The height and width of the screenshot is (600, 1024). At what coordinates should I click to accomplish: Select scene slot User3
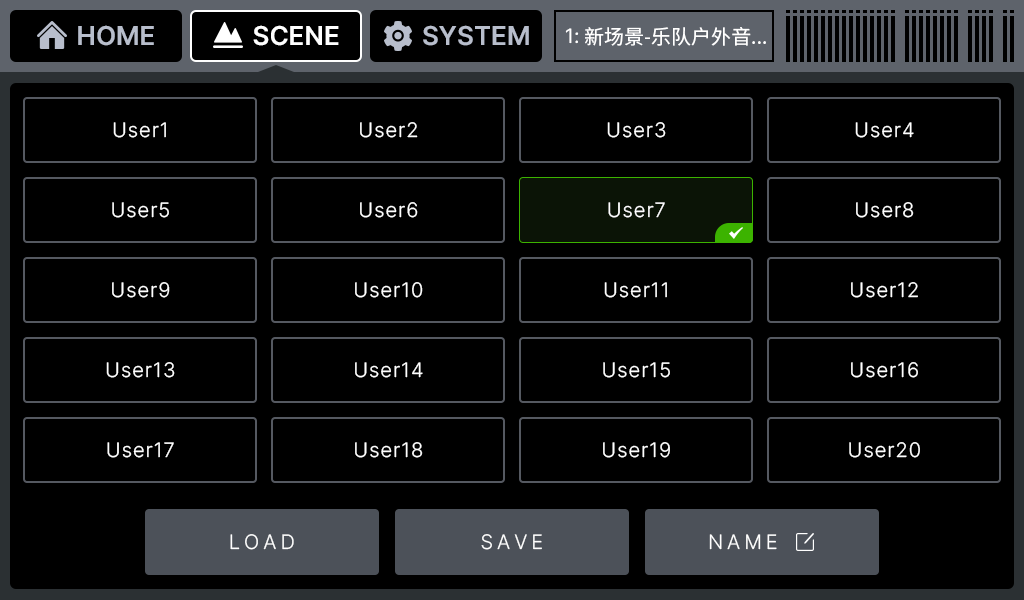click(x=635, y=130)
